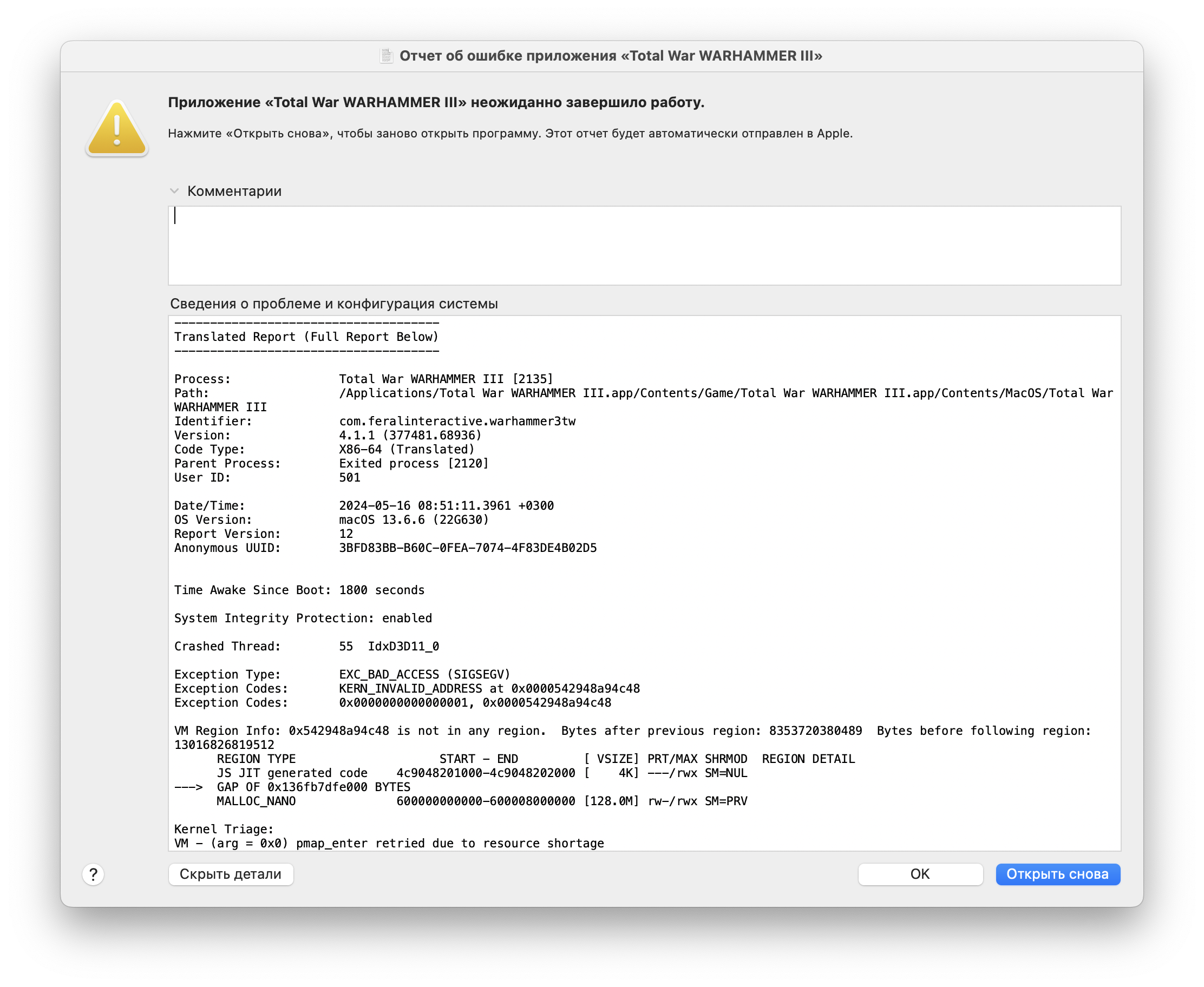Click the Date/Time 2024-05-16 08:51:11 value
Image resolution: width=1204 pixels, height=987 pixels.
(x=446, y=505)
